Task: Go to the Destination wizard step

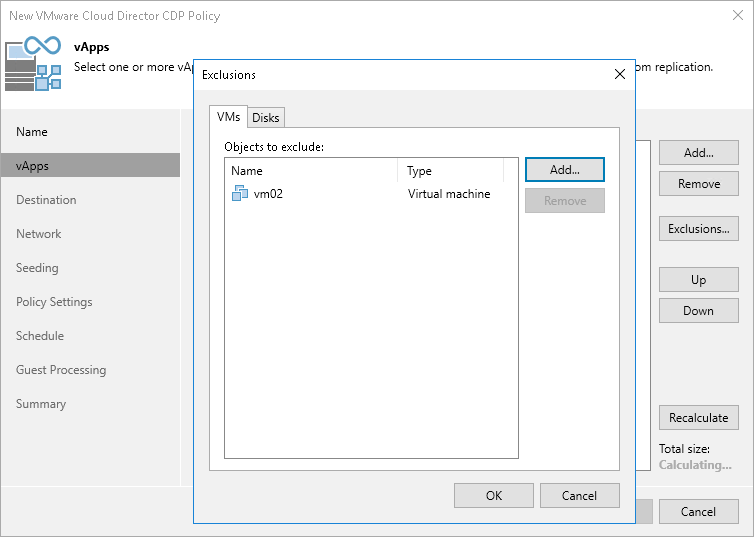Action: point(46,200)
